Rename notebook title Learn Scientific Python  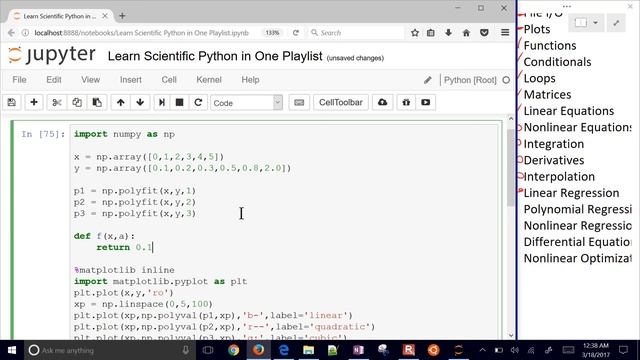click(215, 56)
